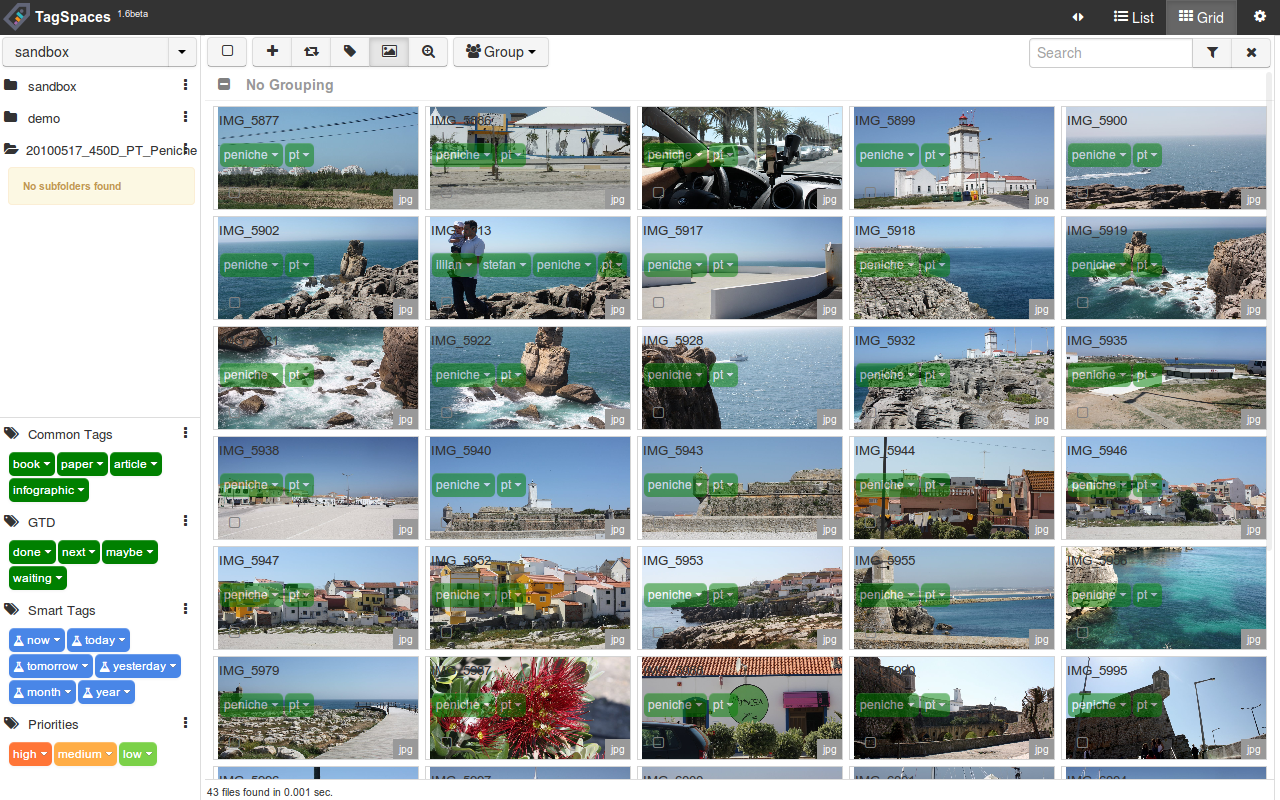Click the funnel filter icon beside search

pos(1212,53)
